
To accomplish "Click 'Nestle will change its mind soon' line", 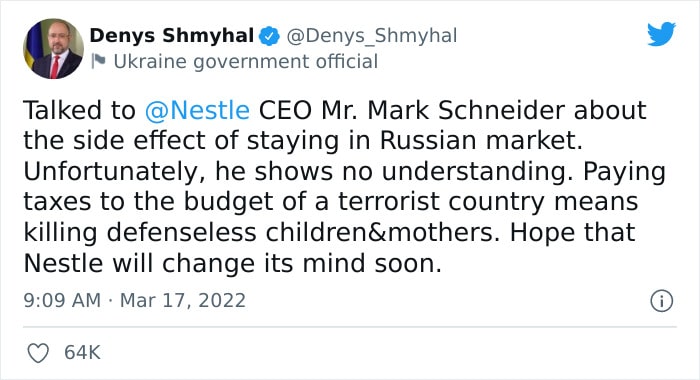I will click(x=233, y=263).
